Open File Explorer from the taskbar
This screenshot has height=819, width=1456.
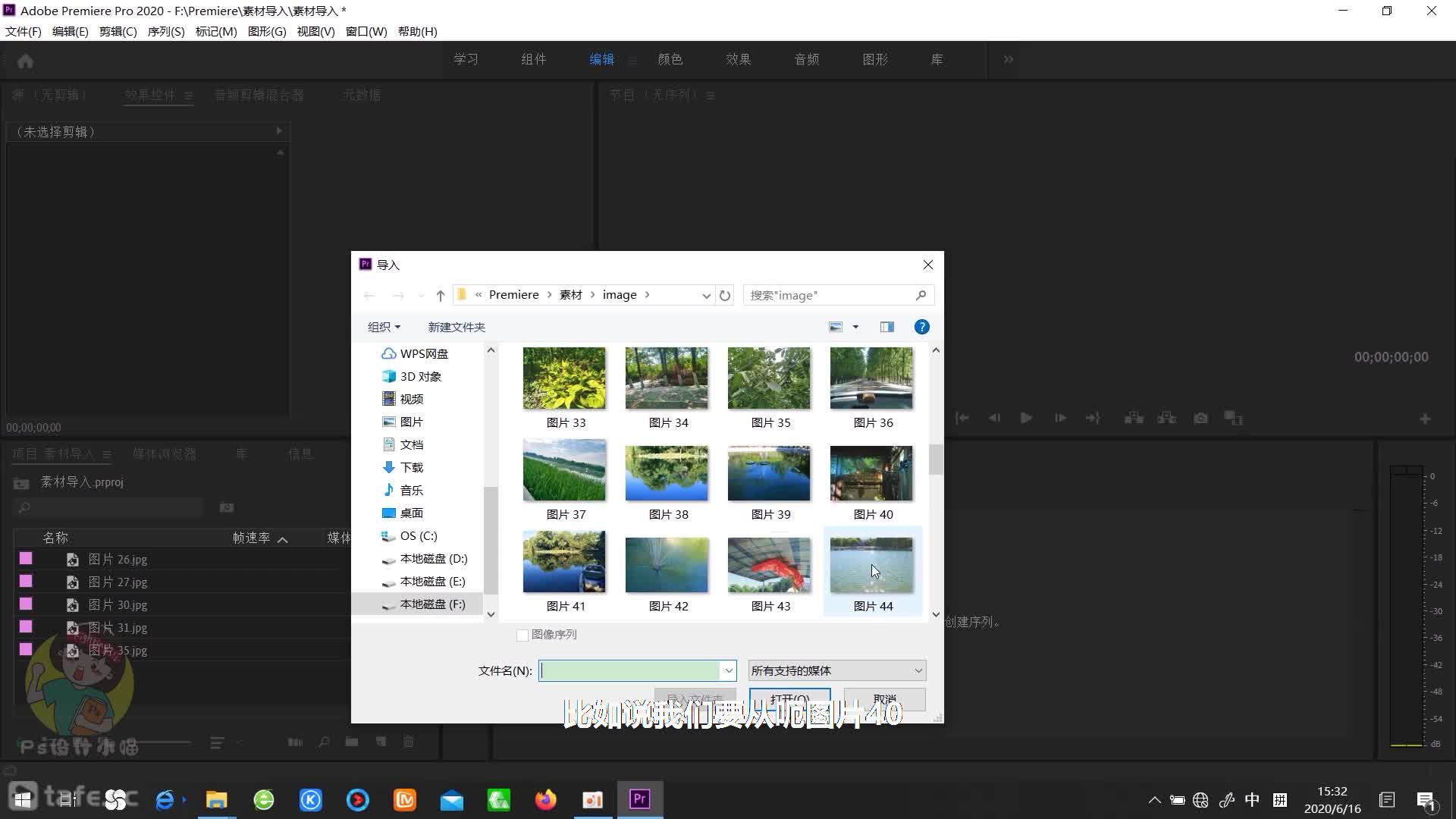click(216, 799)
